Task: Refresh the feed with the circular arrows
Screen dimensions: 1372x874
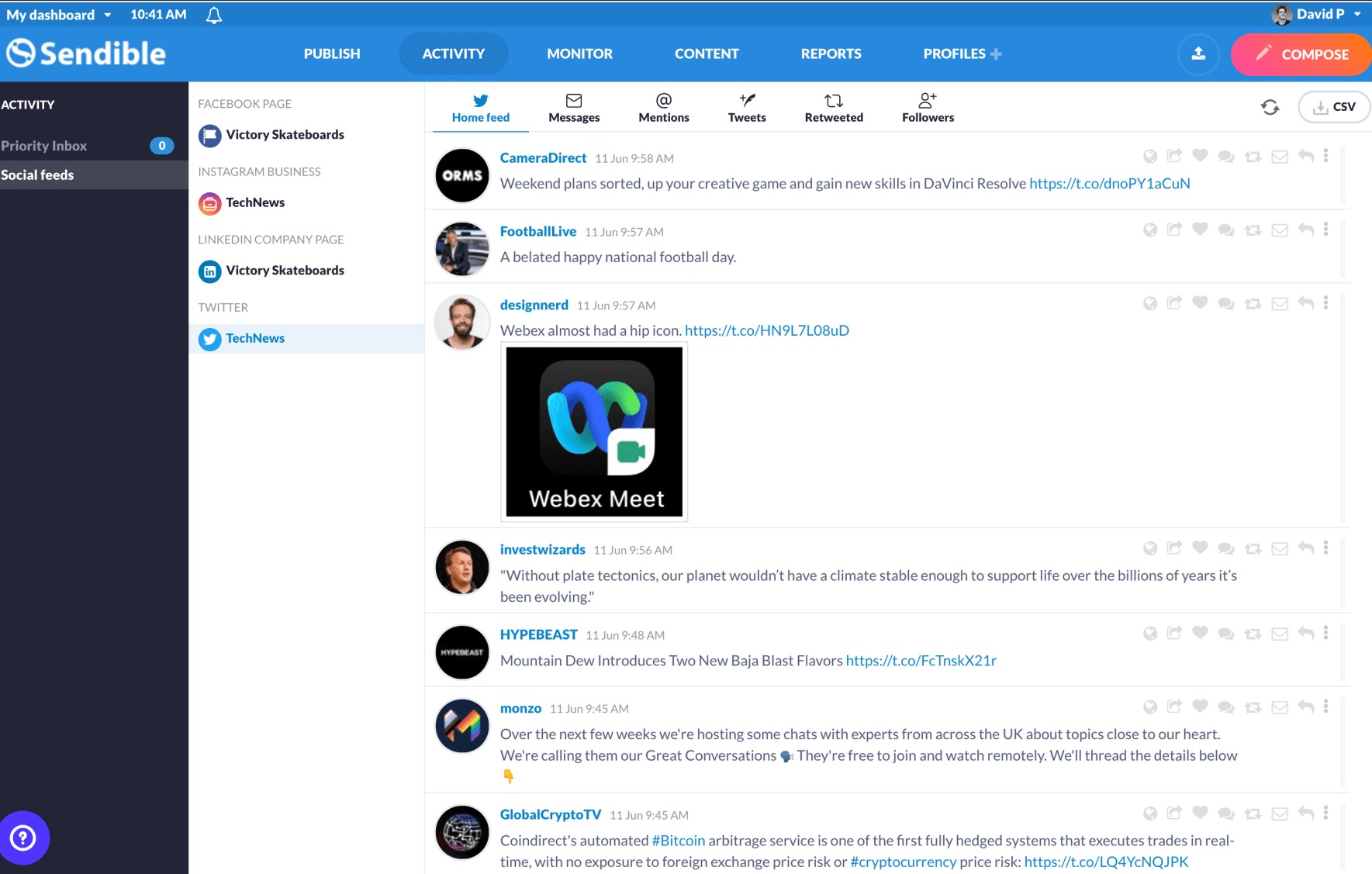Action: tap(1270, 107)
